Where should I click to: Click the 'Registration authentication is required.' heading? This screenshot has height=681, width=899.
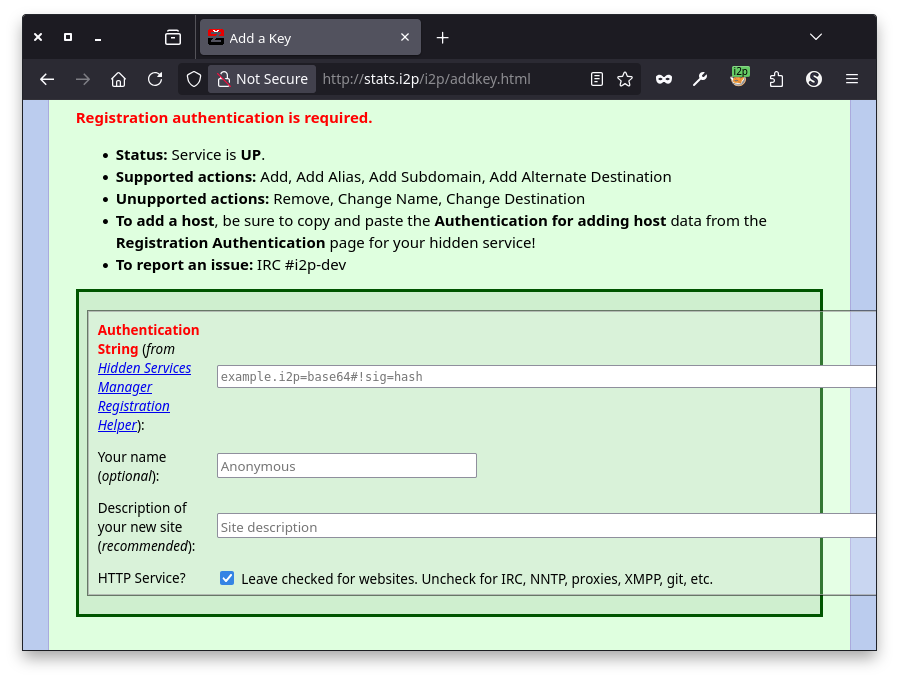tap(224, 118)
